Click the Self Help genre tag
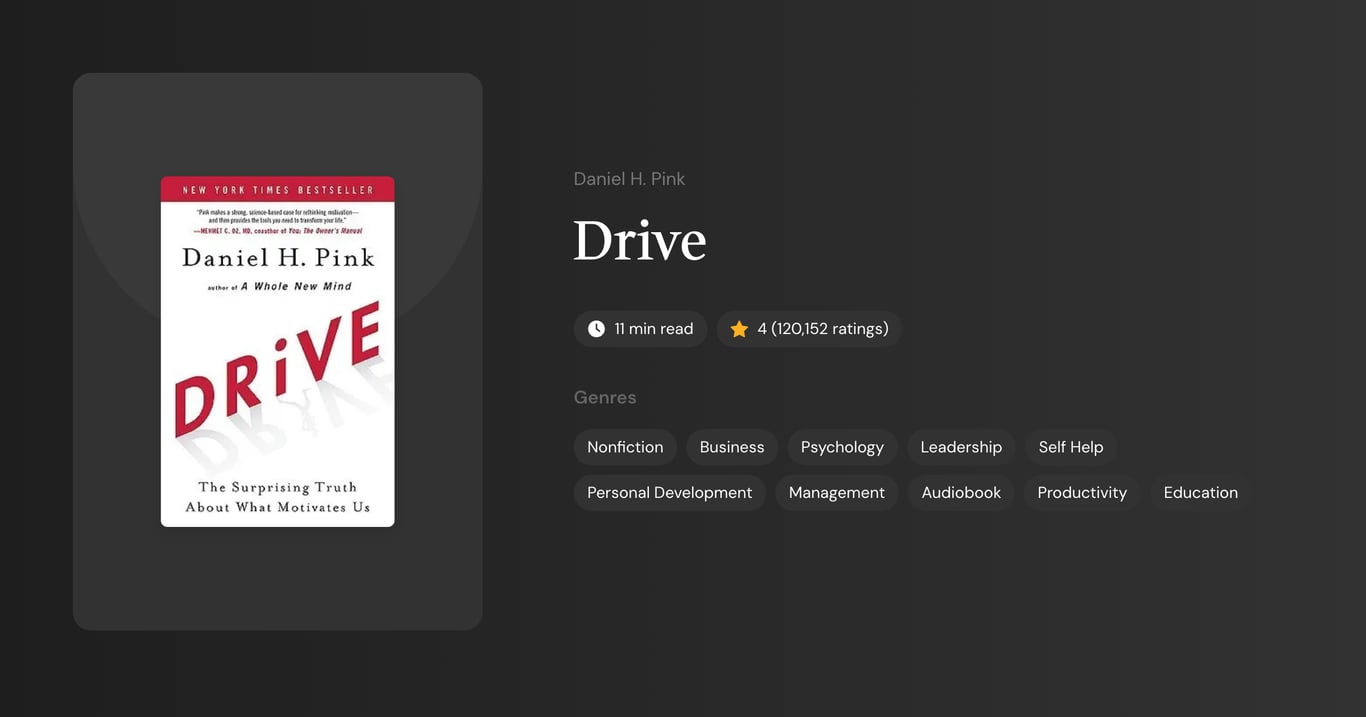 click(1071, 447)
